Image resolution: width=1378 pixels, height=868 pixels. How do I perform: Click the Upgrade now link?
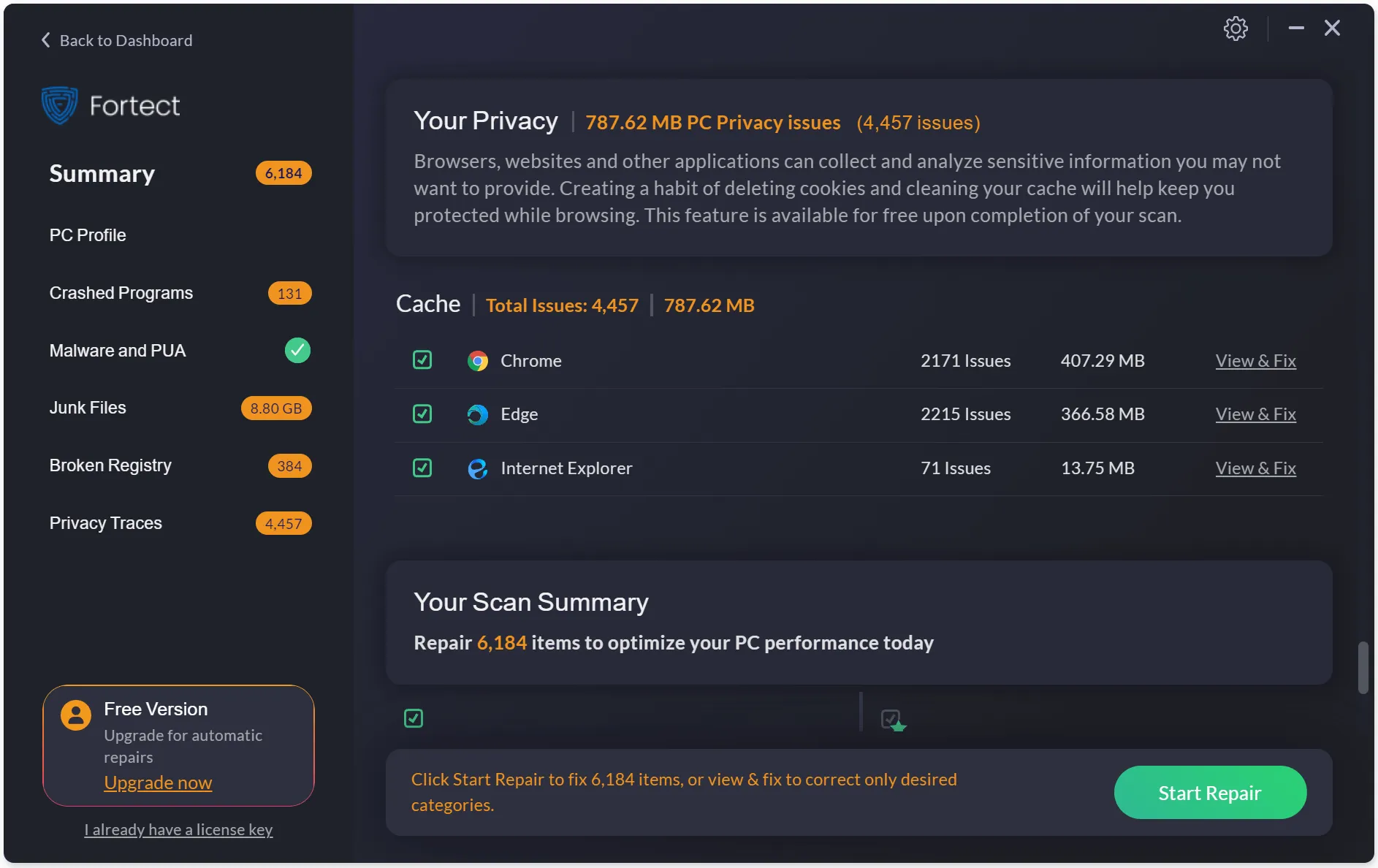tap(158, 782)
